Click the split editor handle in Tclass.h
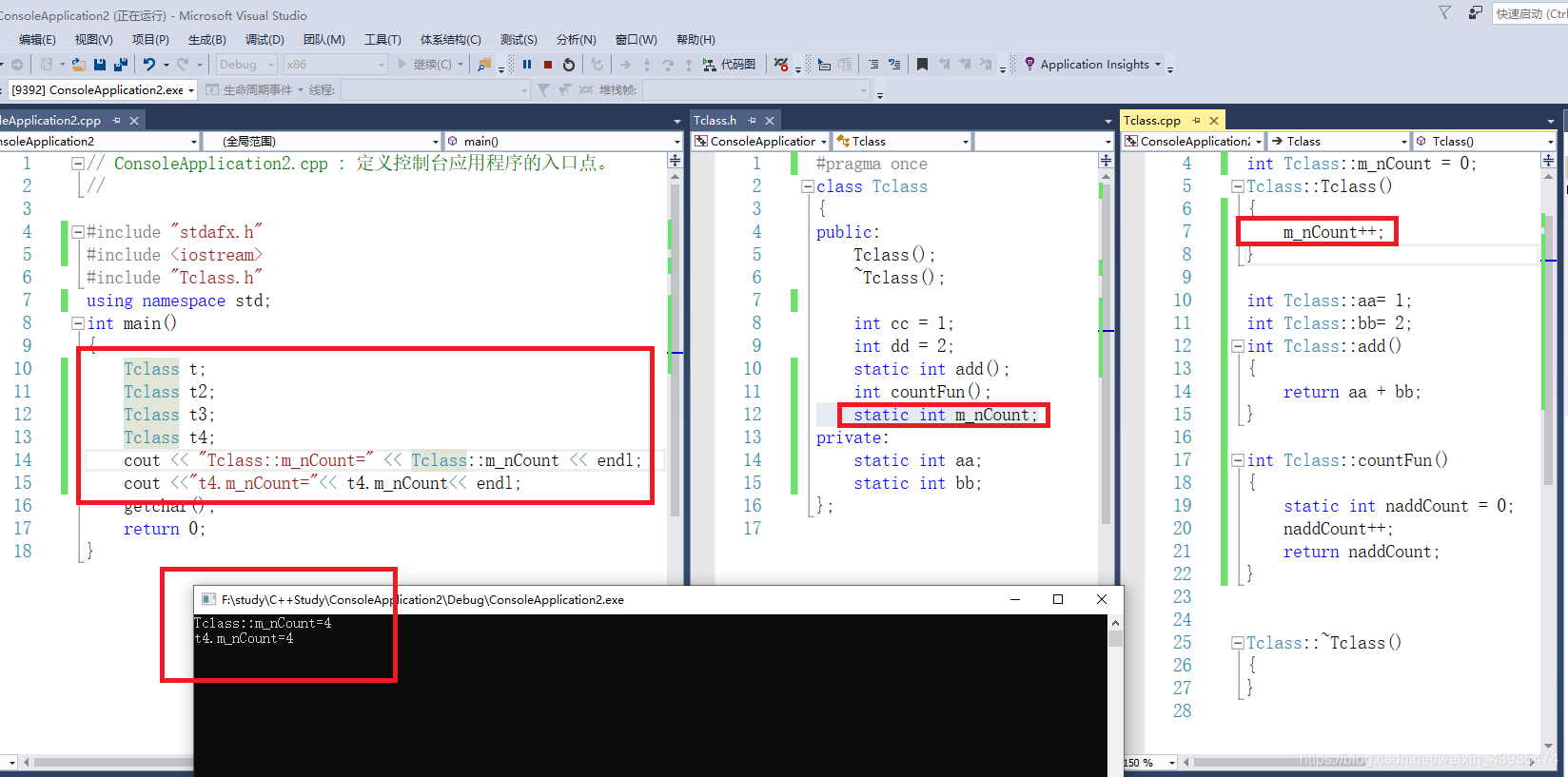This screenshot has width=1568, height=777. click(1106, 161)
